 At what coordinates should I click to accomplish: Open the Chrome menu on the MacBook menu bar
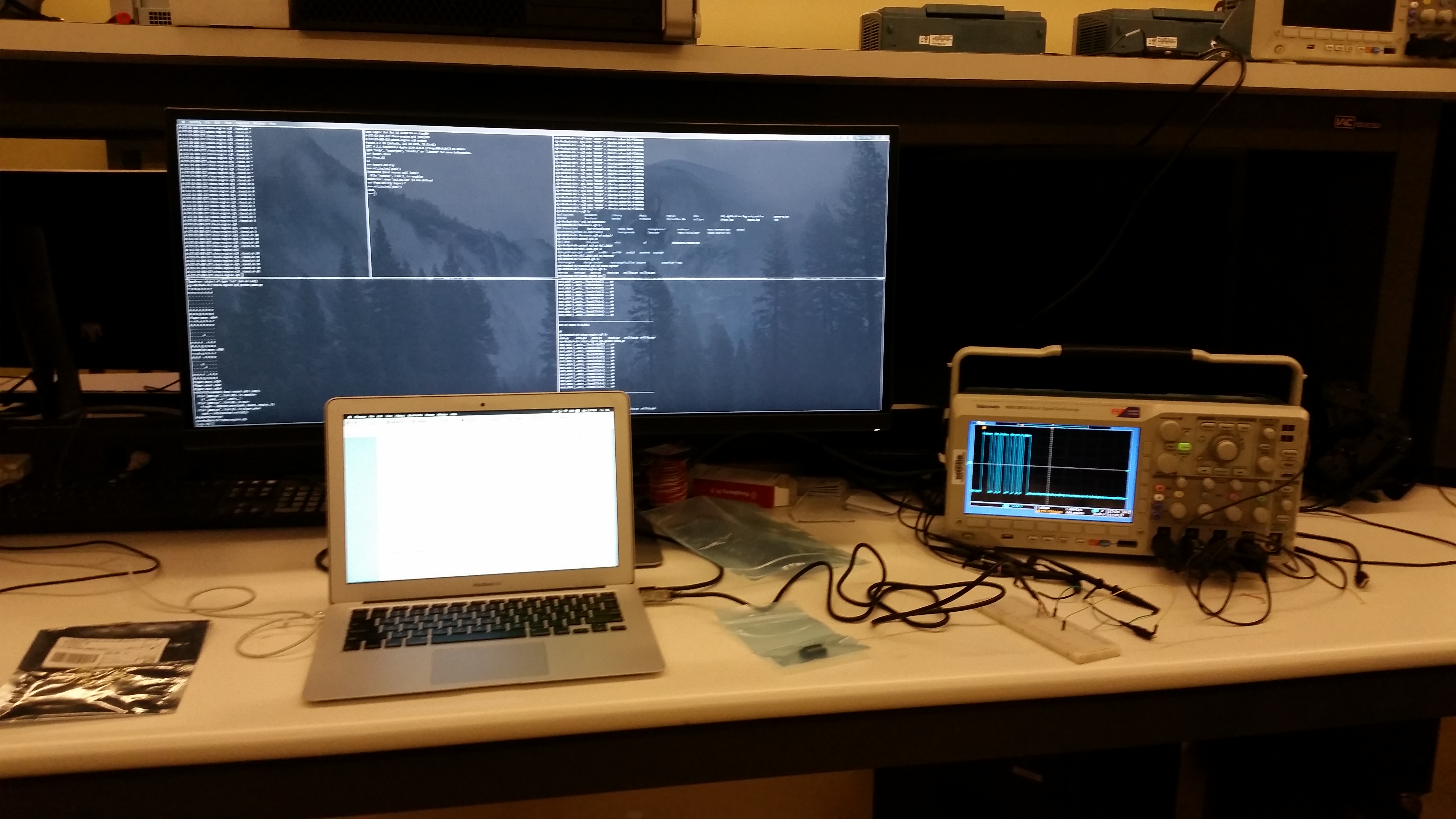(360, 417)
